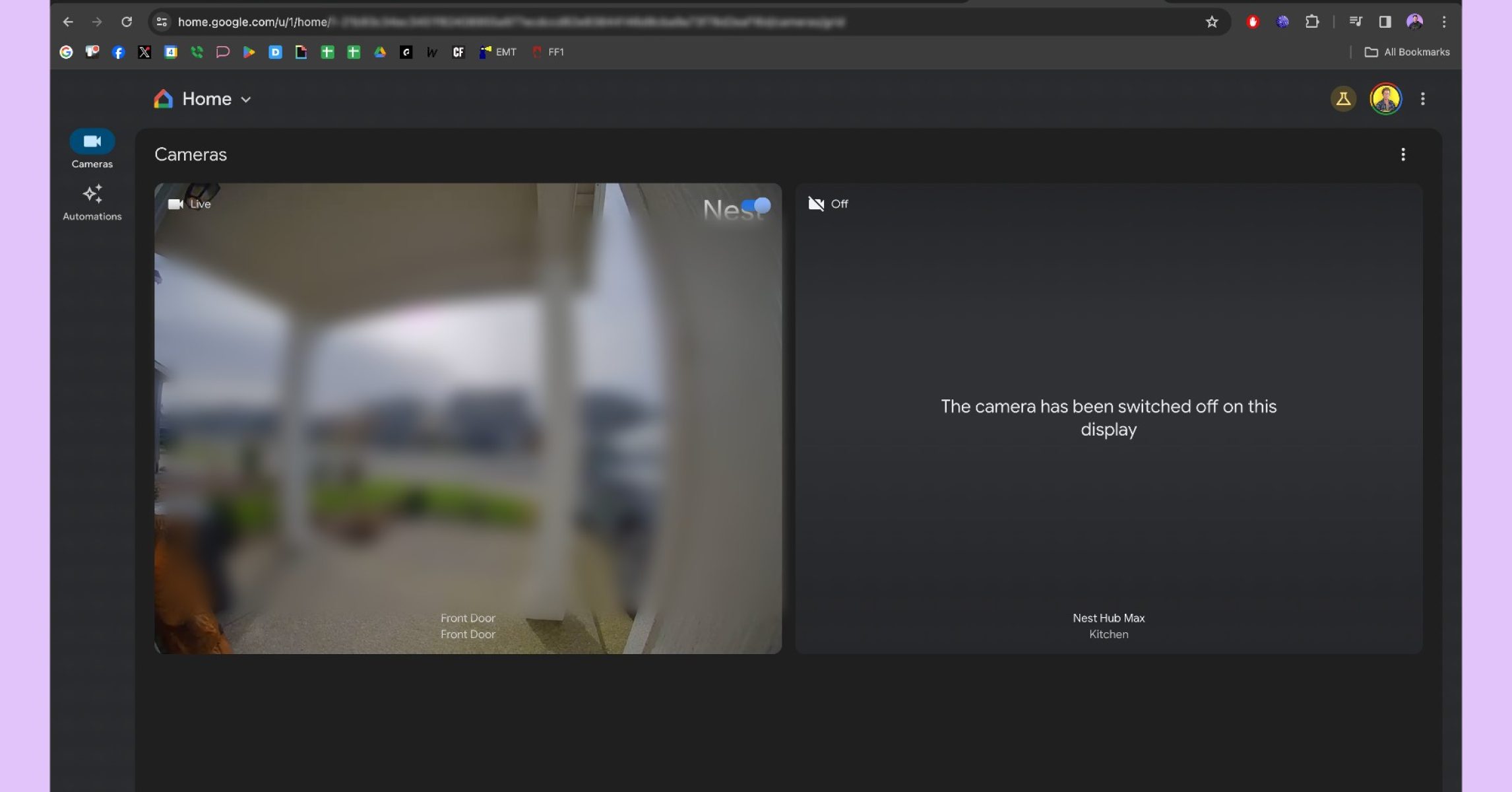This screenshot has height=792, width=1512.
Task: Open the Google Home header overflow menu
Action: [x=1422, y=99]
